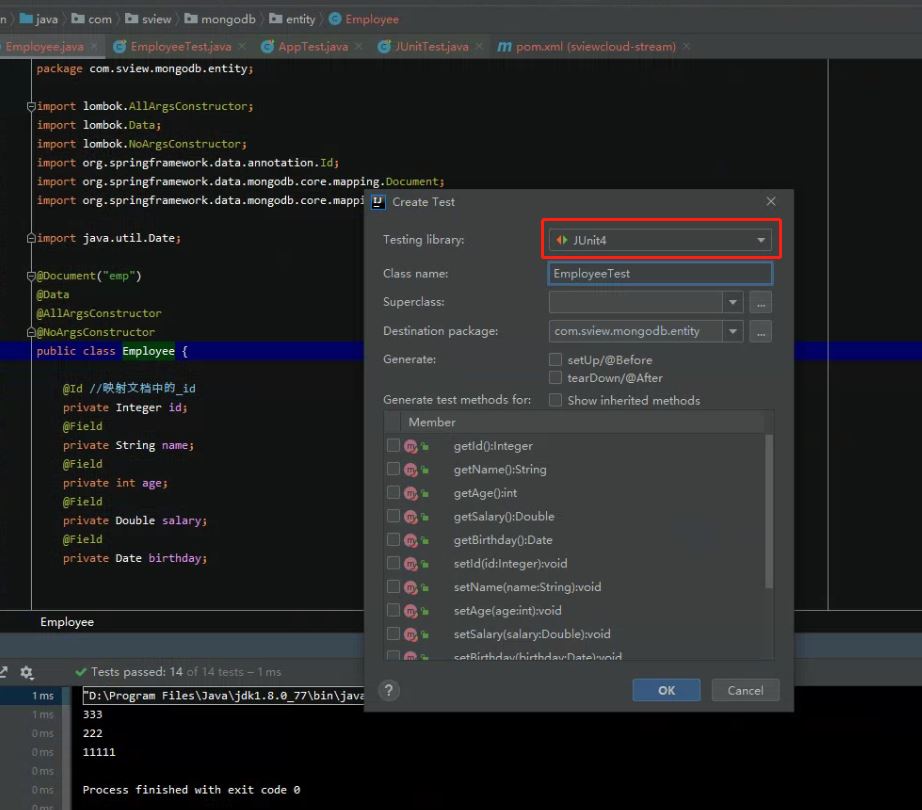Close the EmployeeTest.java tab

click(x=242, y=46)
